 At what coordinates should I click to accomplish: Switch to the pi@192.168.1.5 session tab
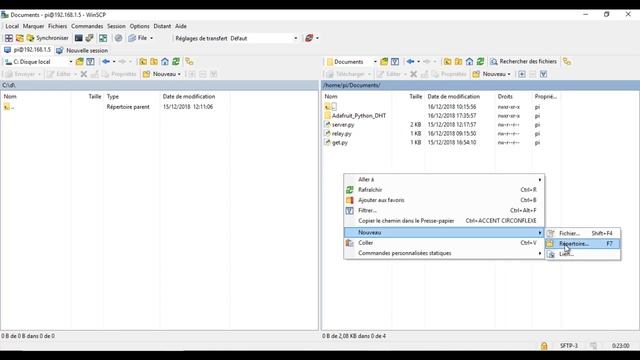(27, 50)
